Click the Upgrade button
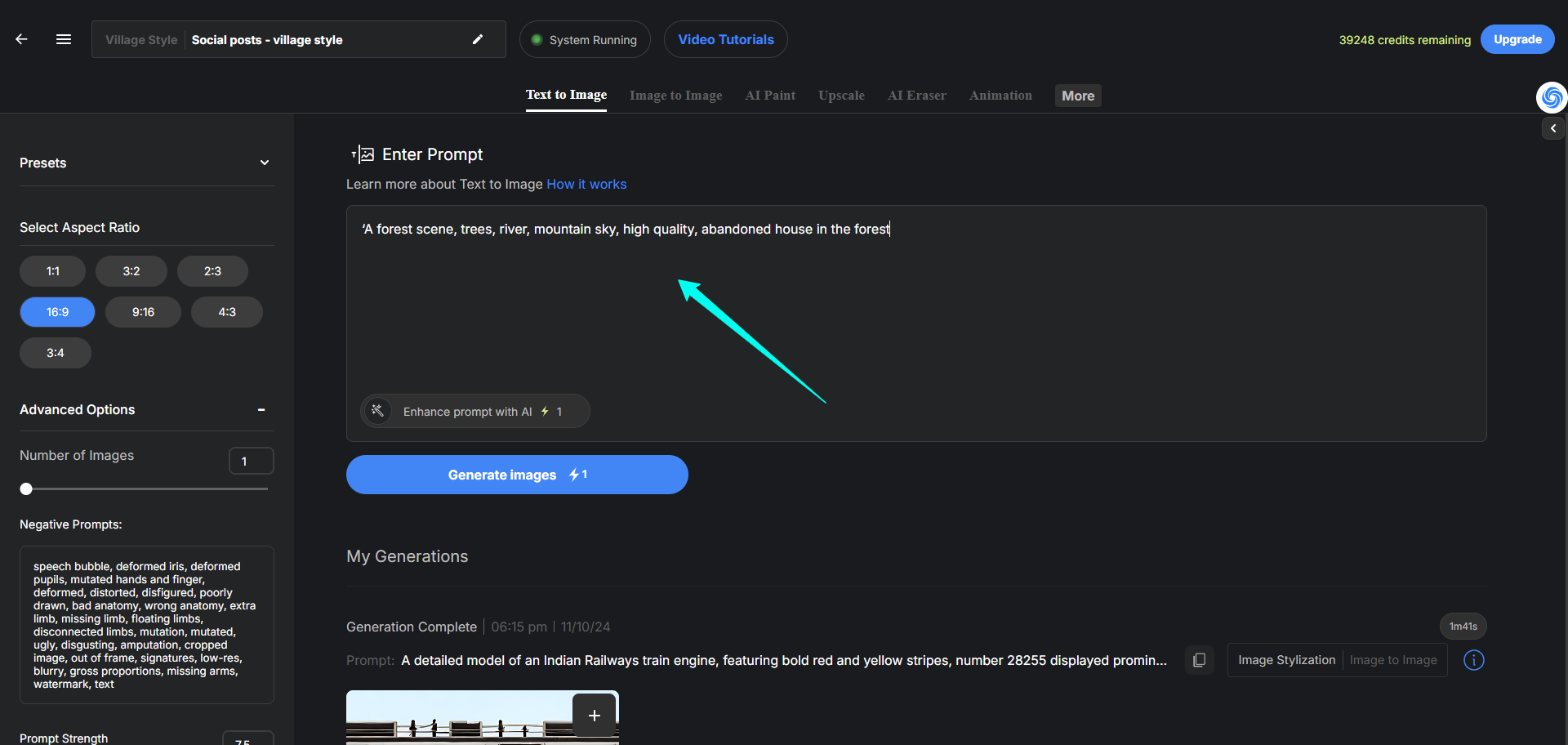This screenshot has height=745, width=1568. (x=1517, y=39)
